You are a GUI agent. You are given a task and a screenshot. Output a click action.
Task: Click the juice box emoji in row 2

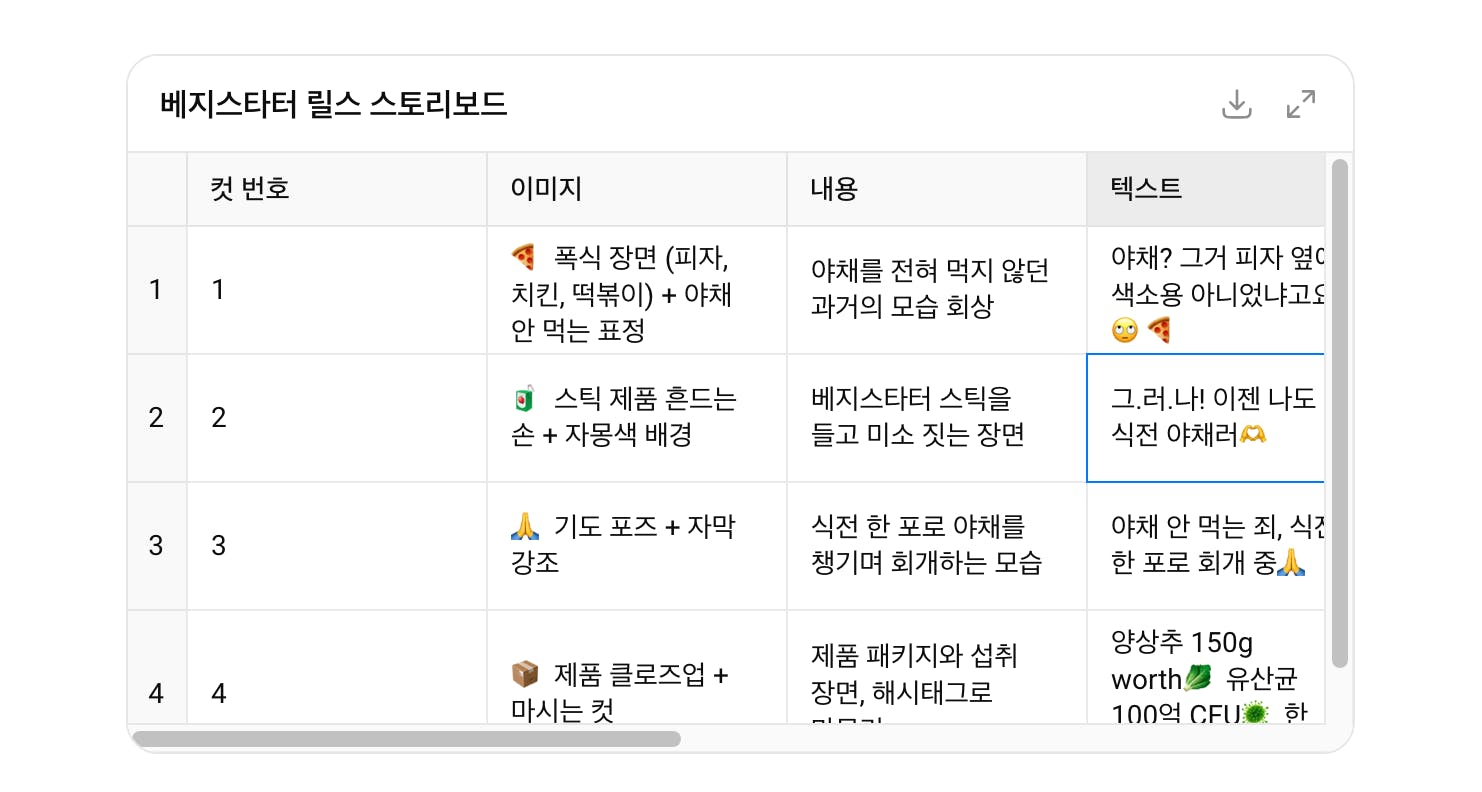point(524,400)
